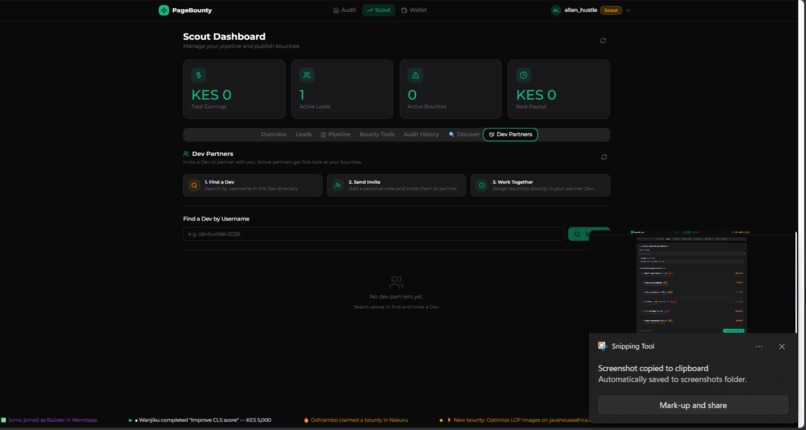Image resolution: width=806 pixels, height=430 pixels.
Task: Click the dollar icon in Total Earnings card
Action: click(x=198, y=75)
